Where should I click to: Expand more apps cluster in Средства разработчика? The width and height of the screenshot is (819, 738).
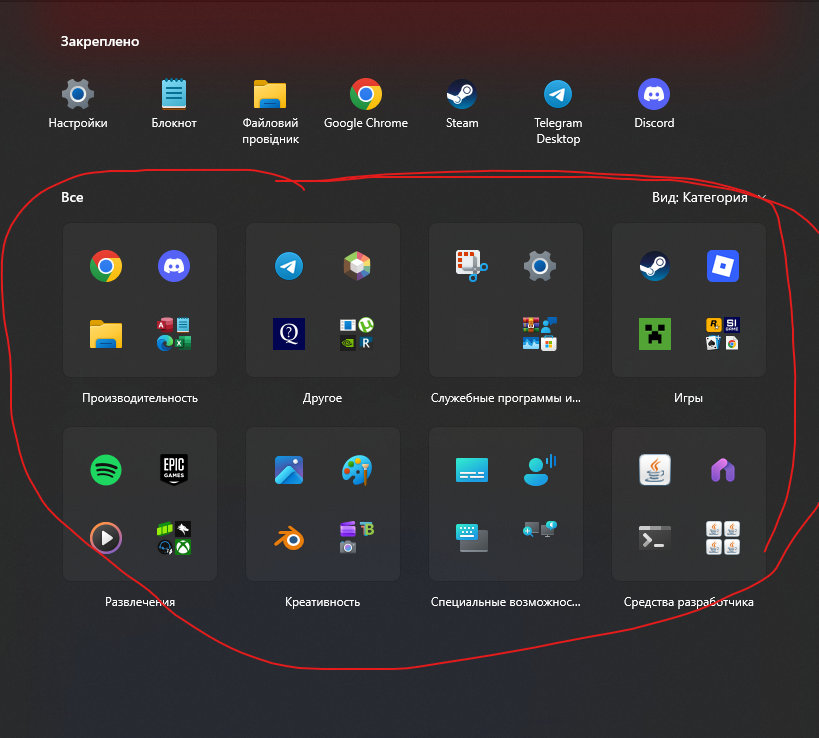point(722,537)
